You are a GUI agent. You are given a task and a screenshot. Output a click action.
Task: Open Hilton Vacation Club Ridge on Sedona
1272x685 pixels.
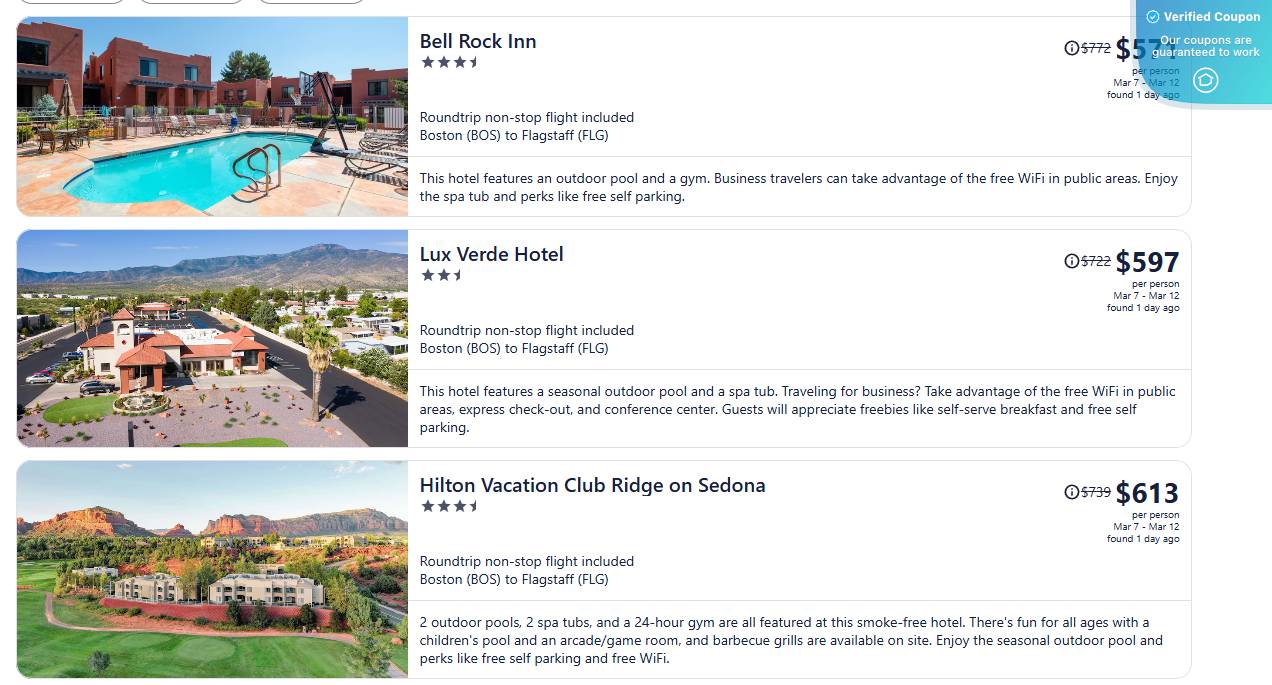592,485
